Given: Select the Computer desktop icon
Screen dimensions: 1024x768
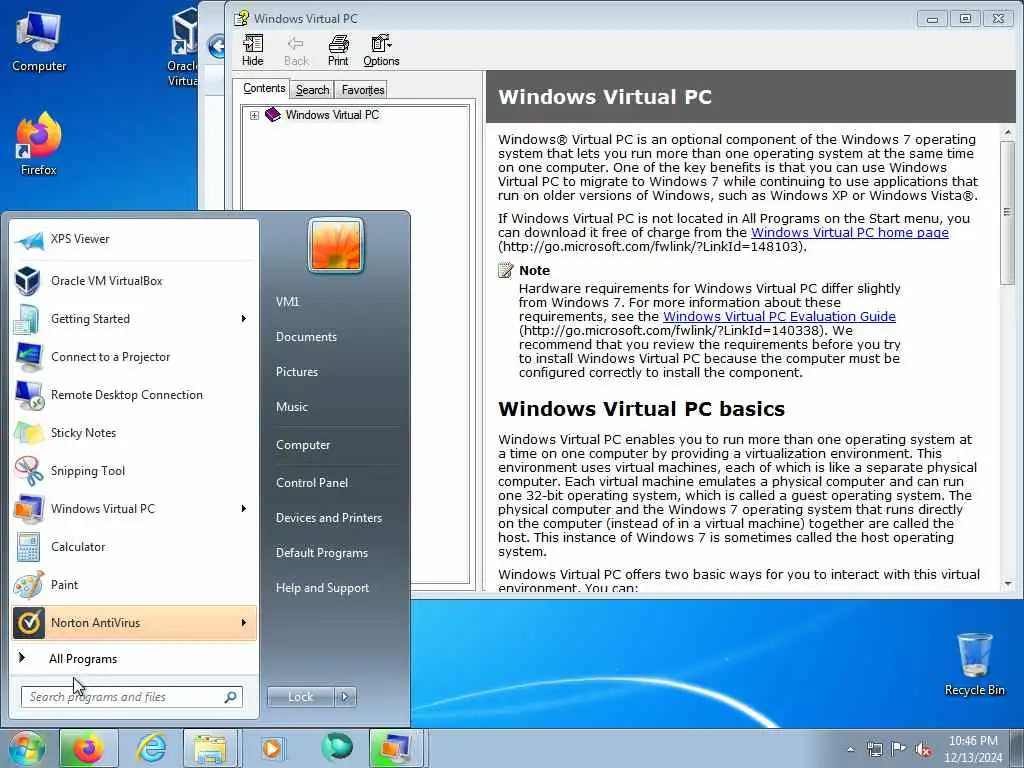Looking at the screenshot, I should (x=39, y=41).
